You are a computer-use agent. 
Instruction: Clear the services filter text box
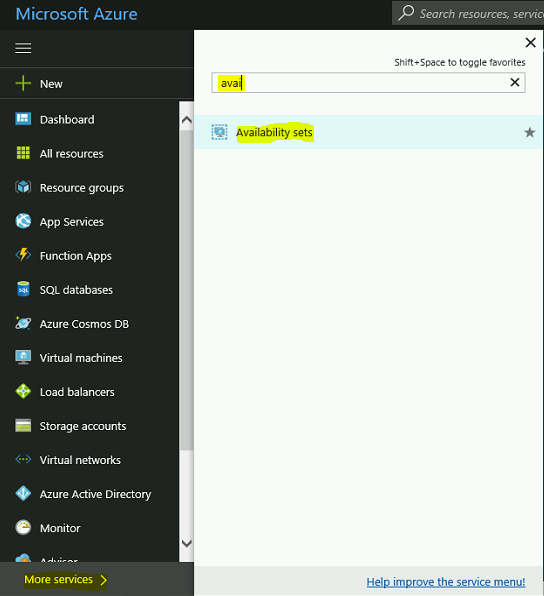pos(515,82)
